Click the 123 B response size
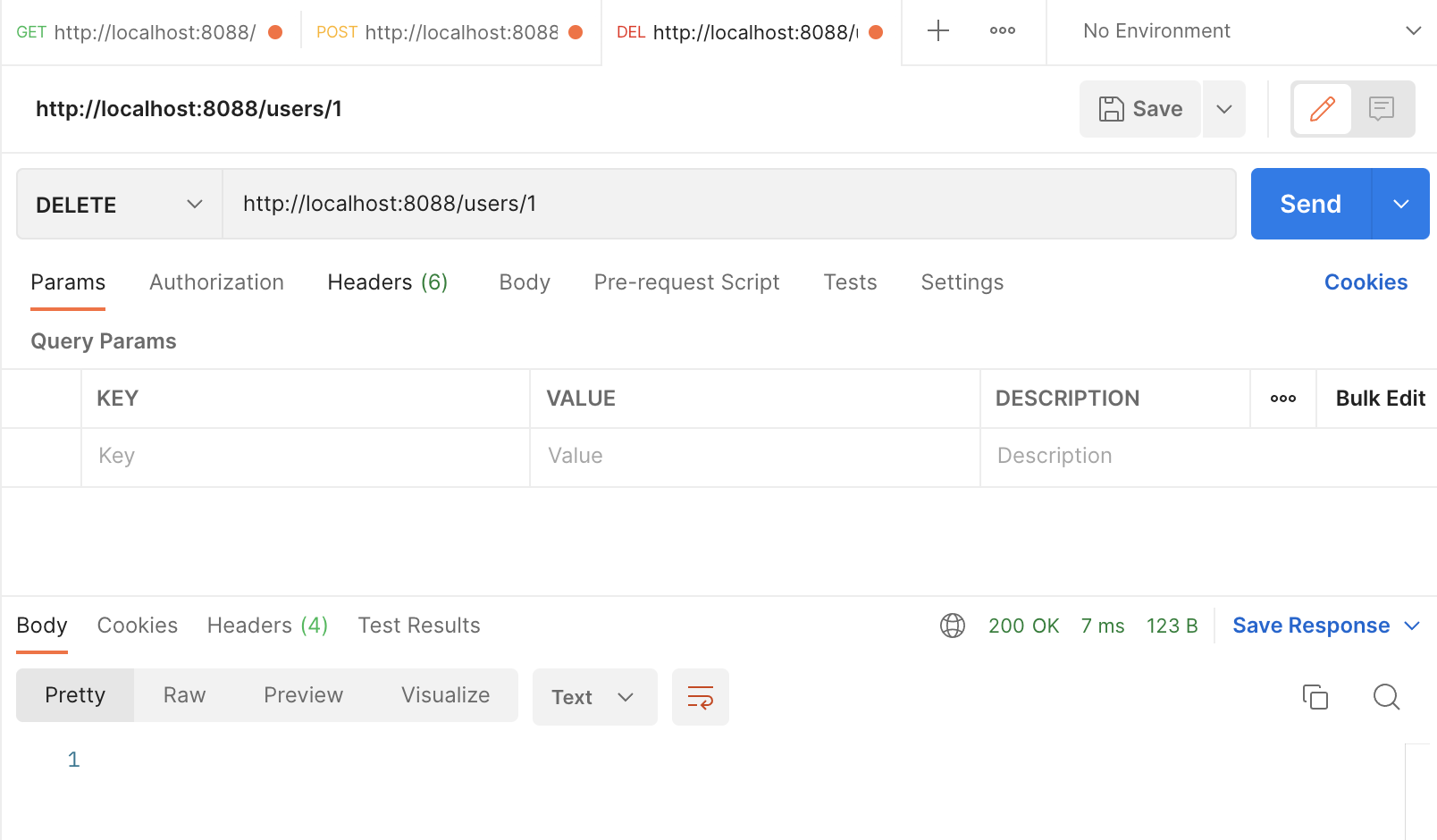The width and height of the screenshot is (1437, 840). [1172, 626]
